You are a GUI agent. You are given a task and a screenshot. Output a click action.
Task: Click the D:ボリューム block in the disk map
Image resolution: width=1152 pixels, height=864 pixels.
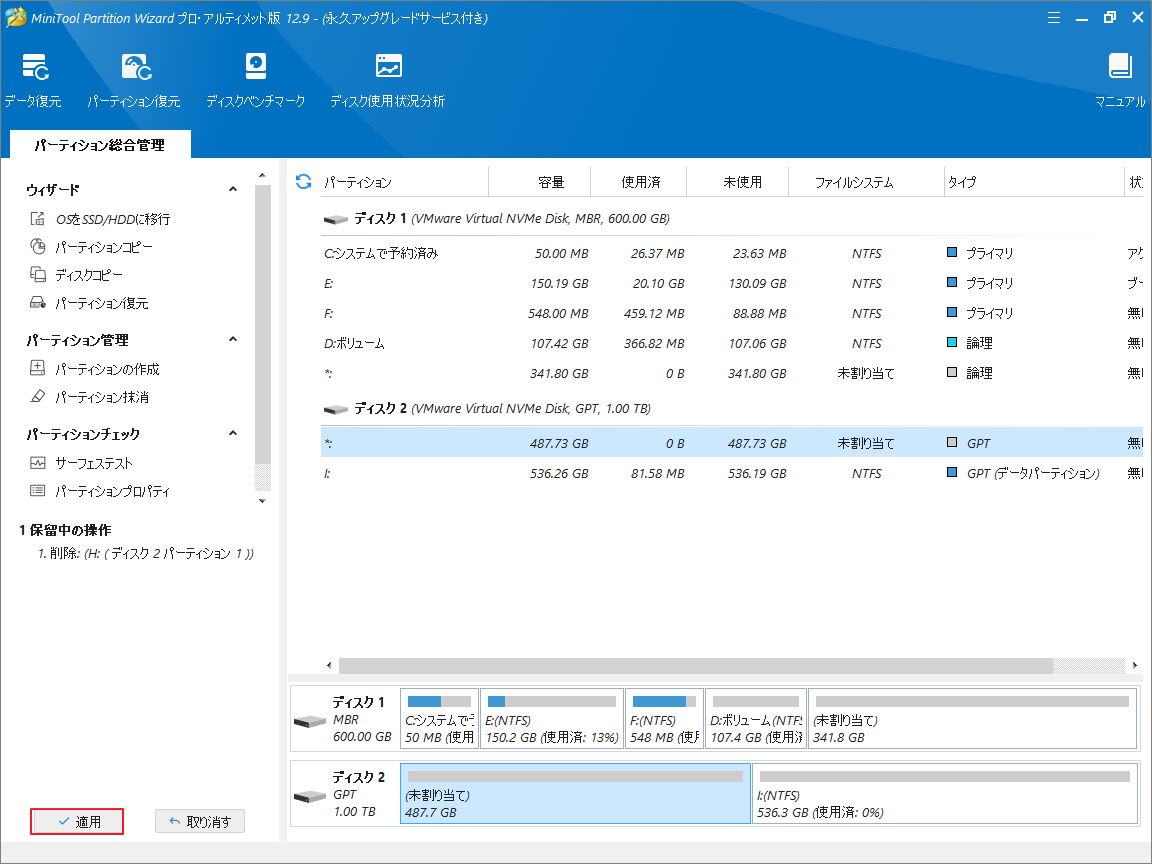click(x=756, y=719)
